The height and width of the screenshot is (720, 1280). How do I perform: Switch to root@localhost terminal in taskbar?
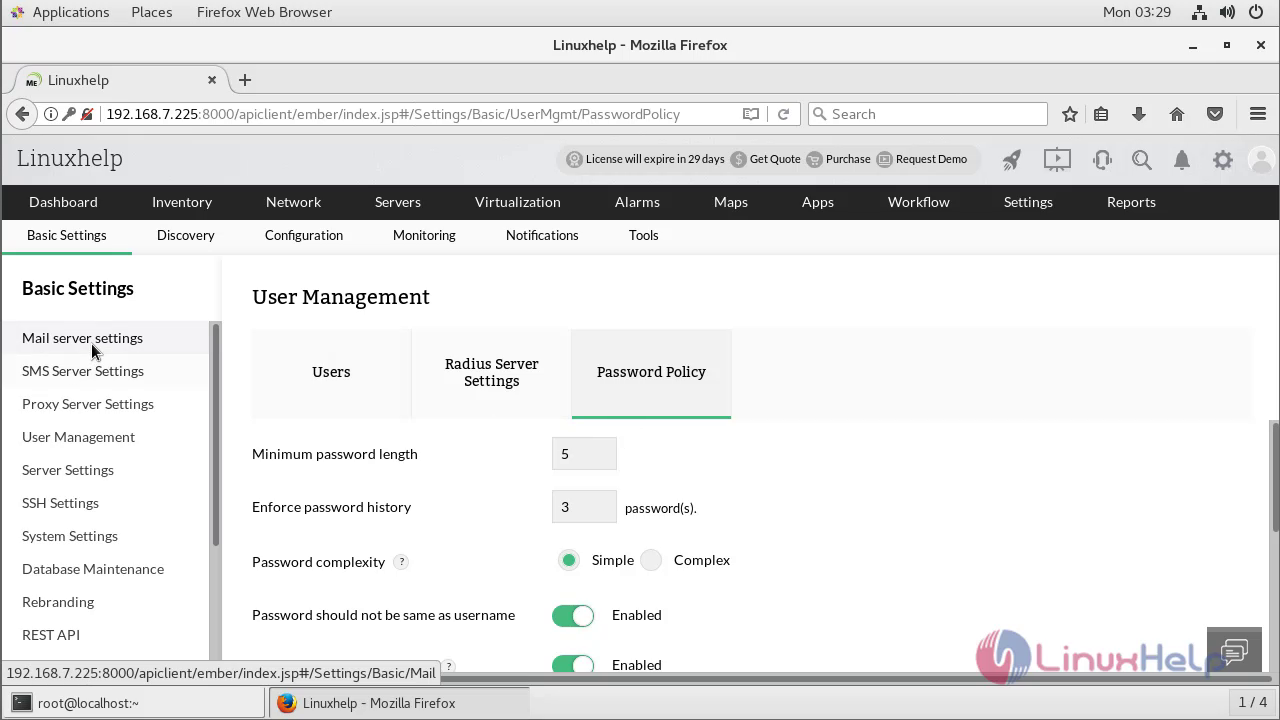(x=136, y=703)
